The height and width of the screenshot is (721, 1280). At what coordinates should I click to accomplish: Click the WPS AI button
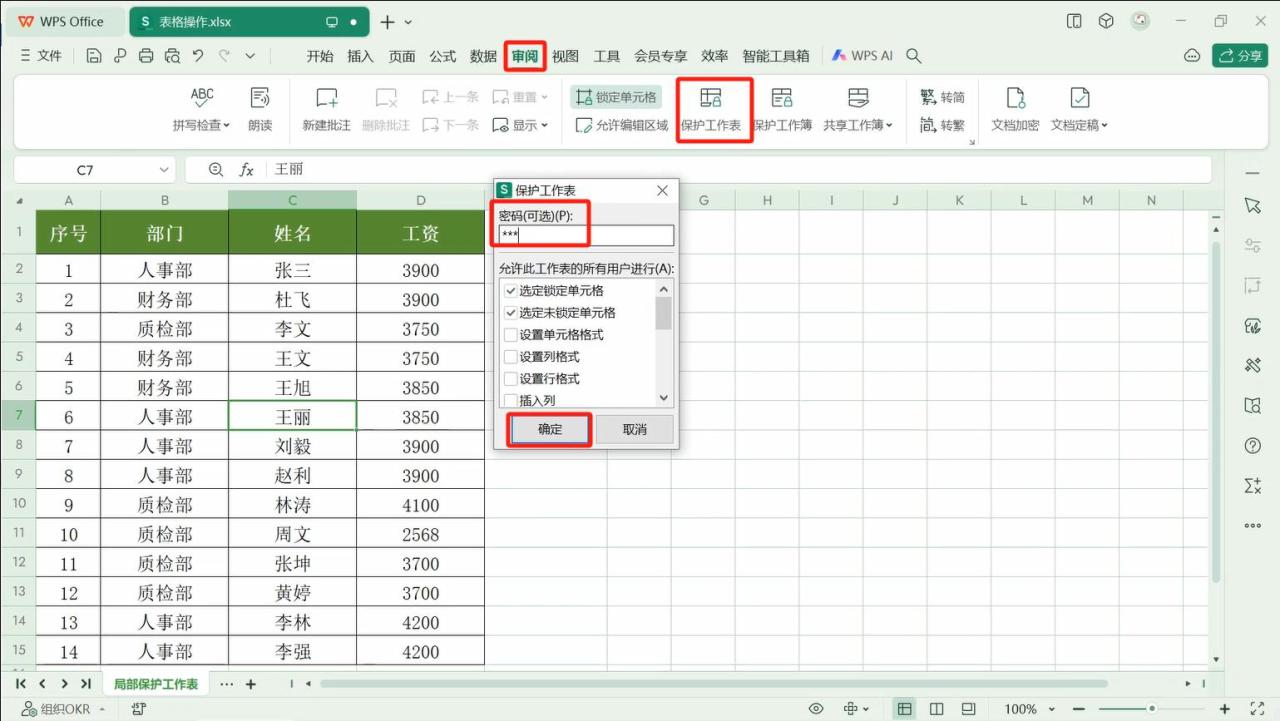tap(862, 56)
